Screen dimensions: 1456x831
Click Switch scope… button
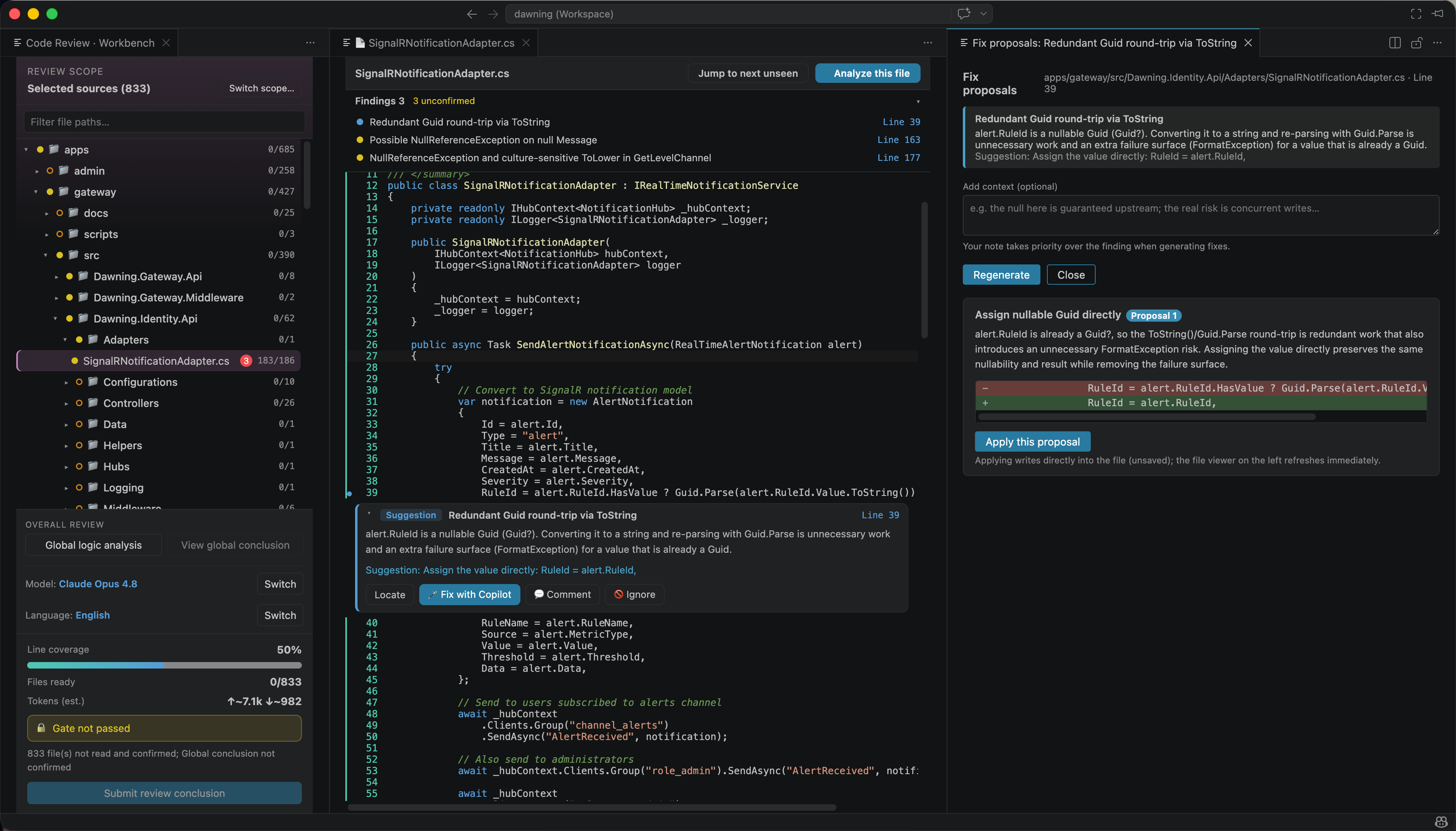pos(261,88)
